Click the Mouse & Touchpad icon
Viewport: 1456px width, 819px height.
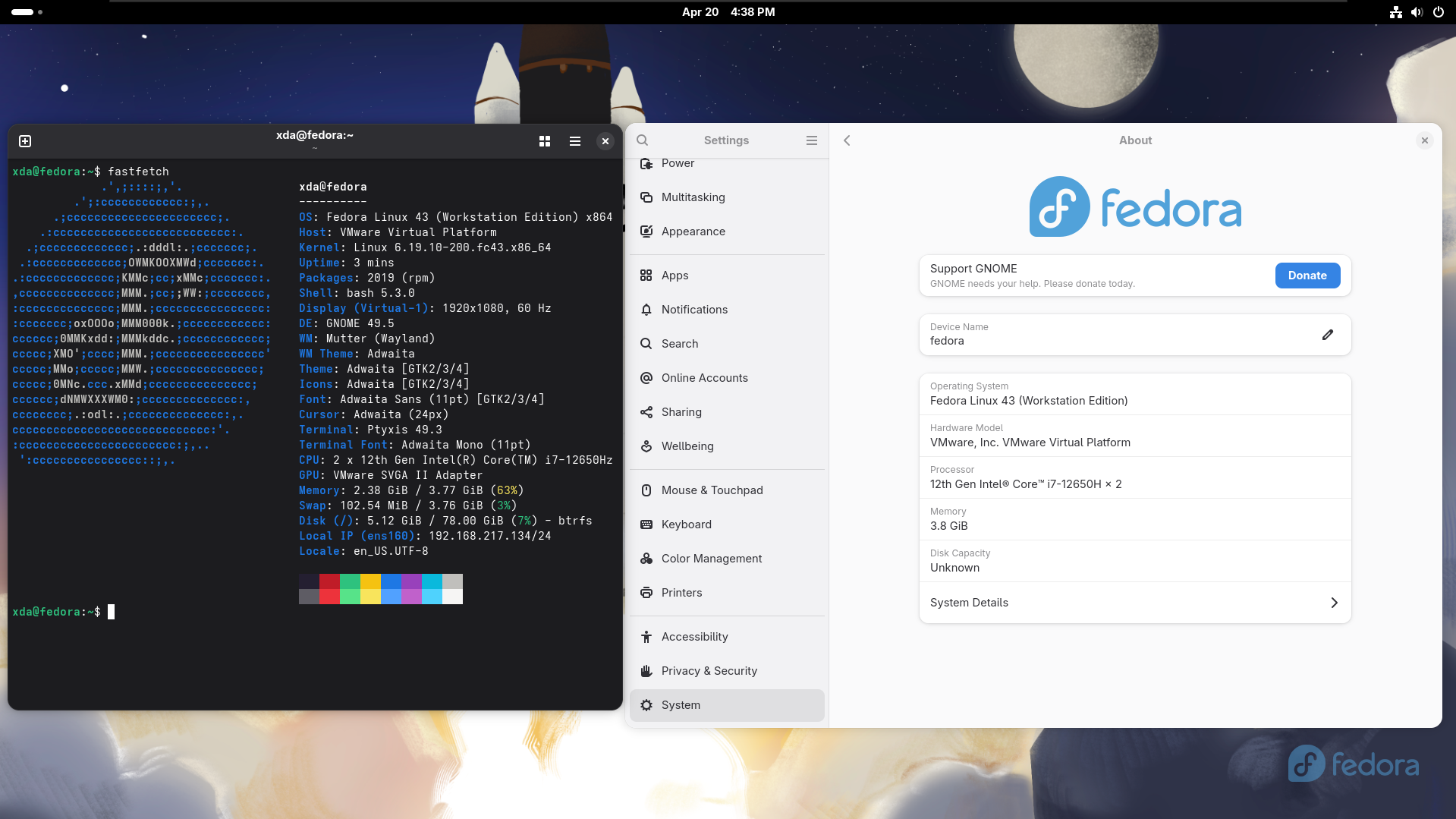click(x=646, y=490)
